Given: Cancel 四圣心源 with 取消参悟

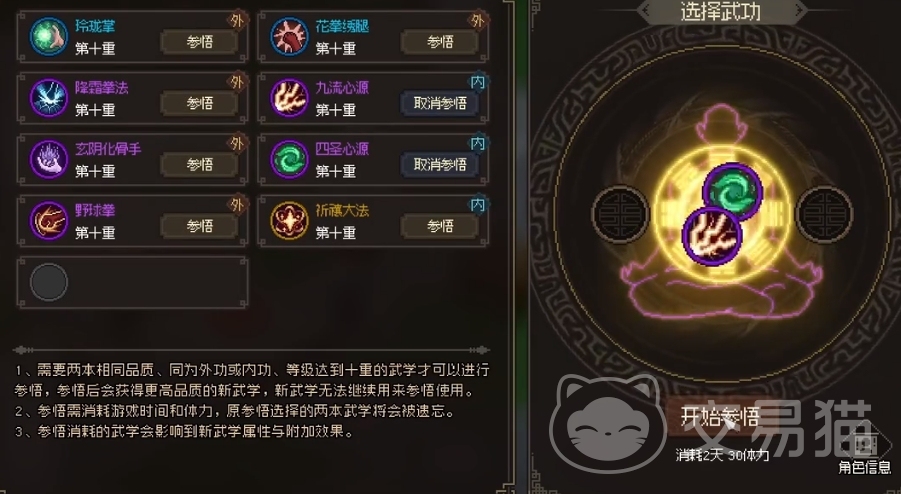Looking at the screenshot, I should point(440,165).
